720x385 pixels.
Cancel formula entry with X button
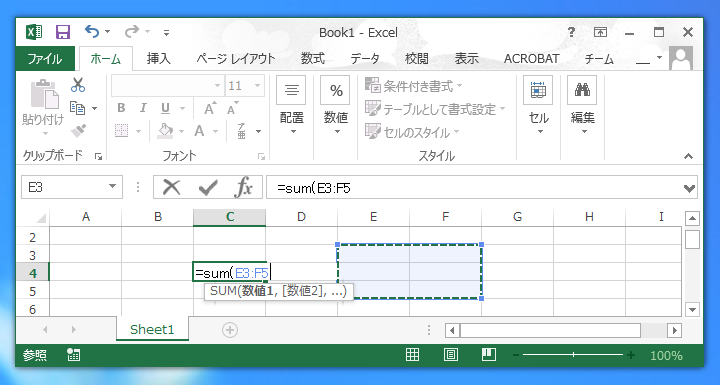(x=171, y=187)
